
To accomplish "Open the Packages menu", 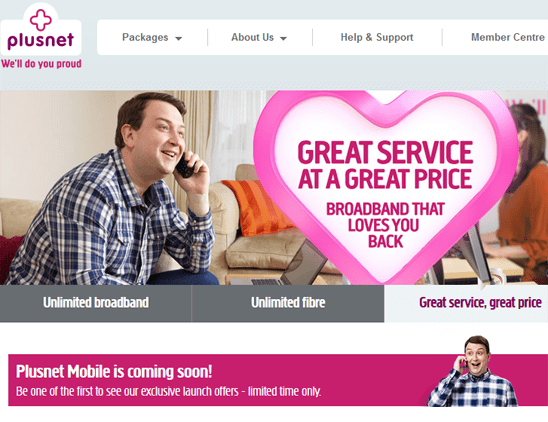I will [x=152, y=37].
